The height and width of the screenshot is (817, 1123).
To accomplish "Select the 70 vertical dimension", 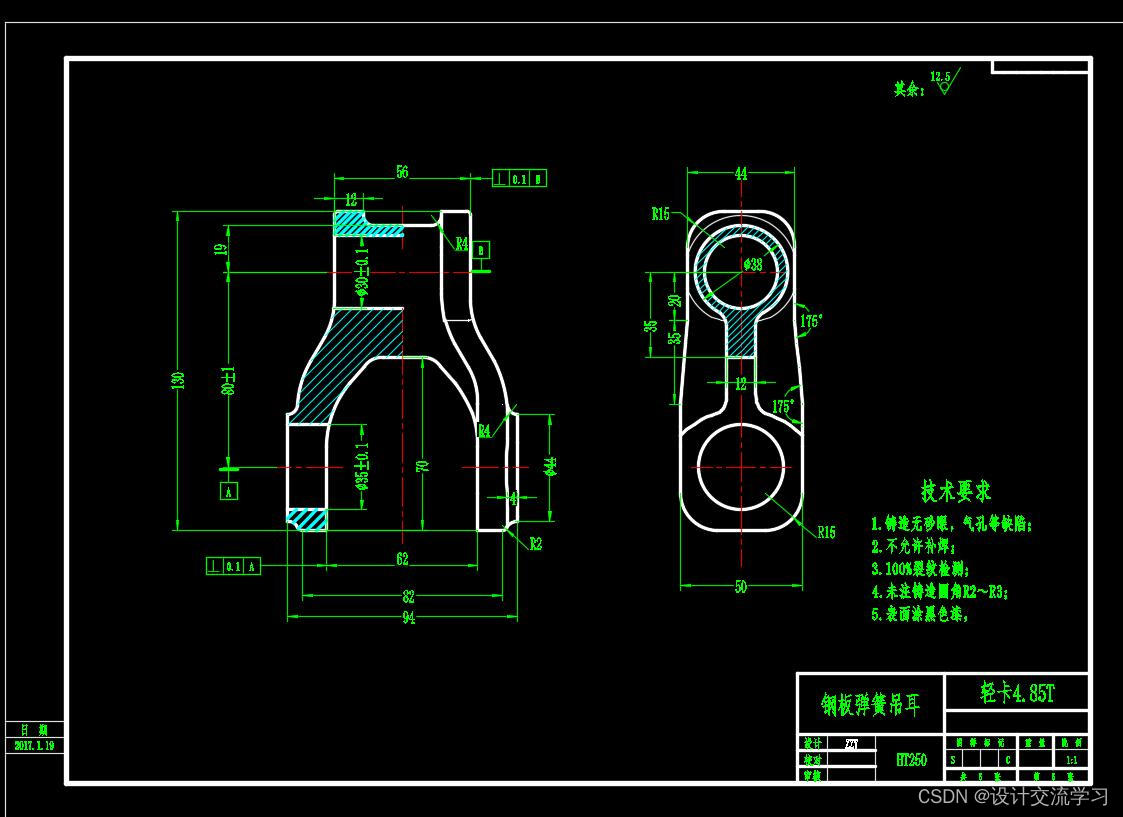I will [423, 466].
